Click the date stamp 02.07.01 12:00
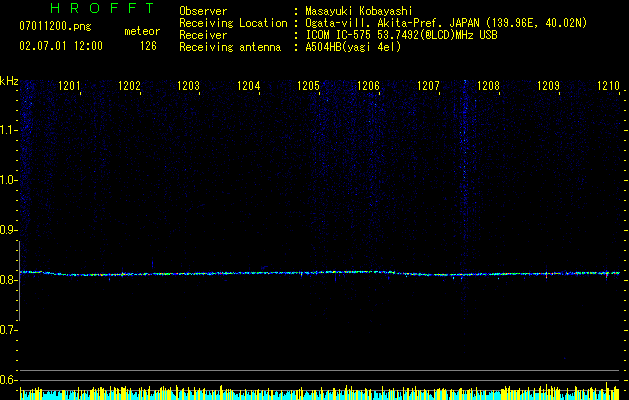Screen dimensions: 629x400 tap(61, 46)
